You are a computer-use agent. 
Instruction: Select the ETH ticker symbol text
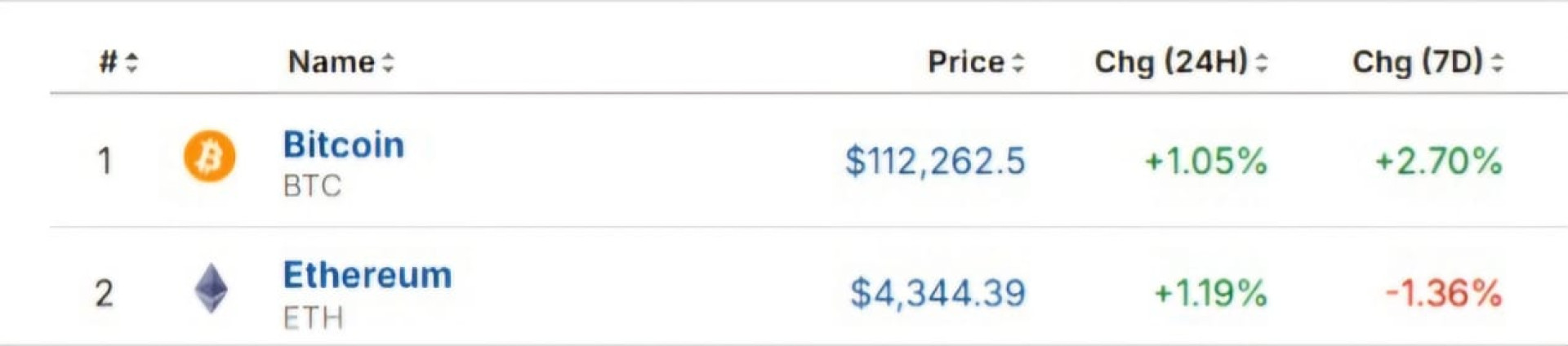[313, 317]
